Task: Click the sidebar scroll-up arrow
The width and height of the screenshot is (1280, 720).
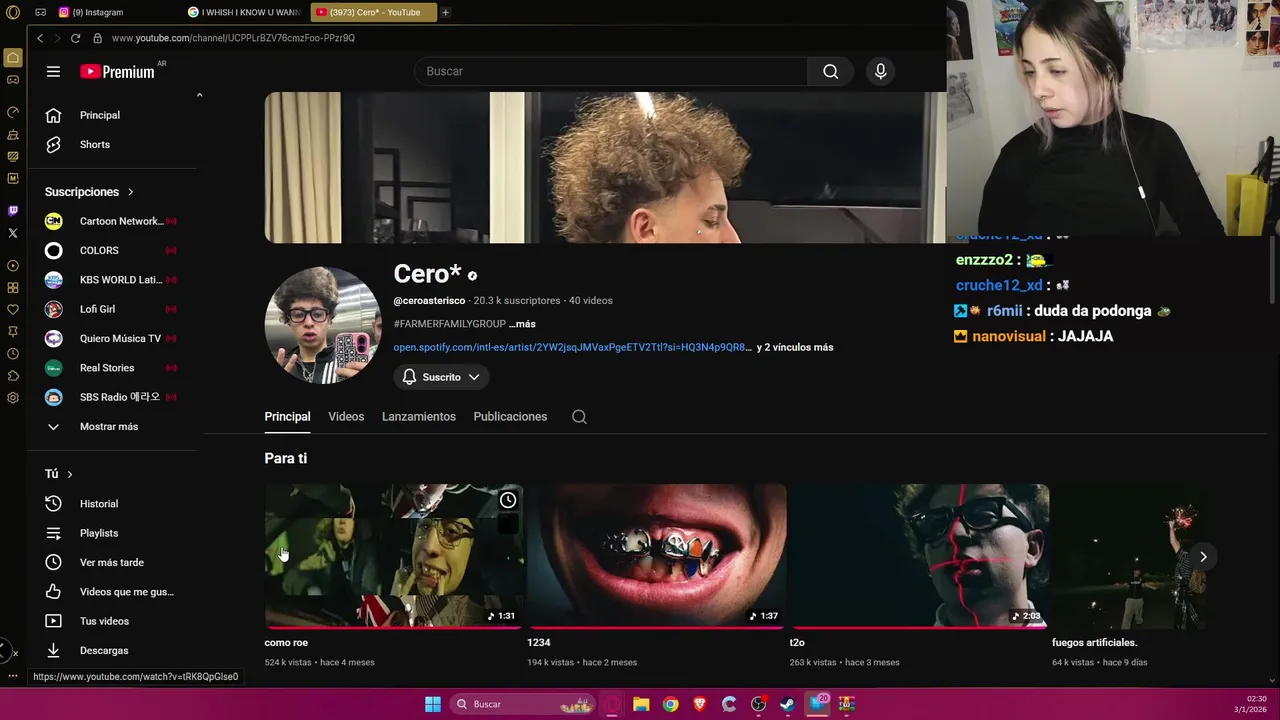Action: pos(199,95)
